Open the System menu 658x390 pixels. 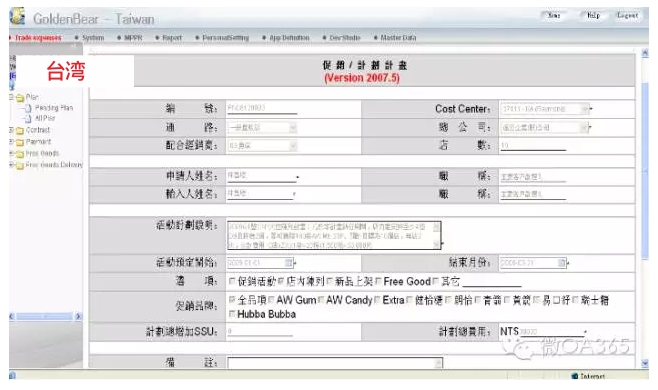pyautogui.click(x=93, y=38)
